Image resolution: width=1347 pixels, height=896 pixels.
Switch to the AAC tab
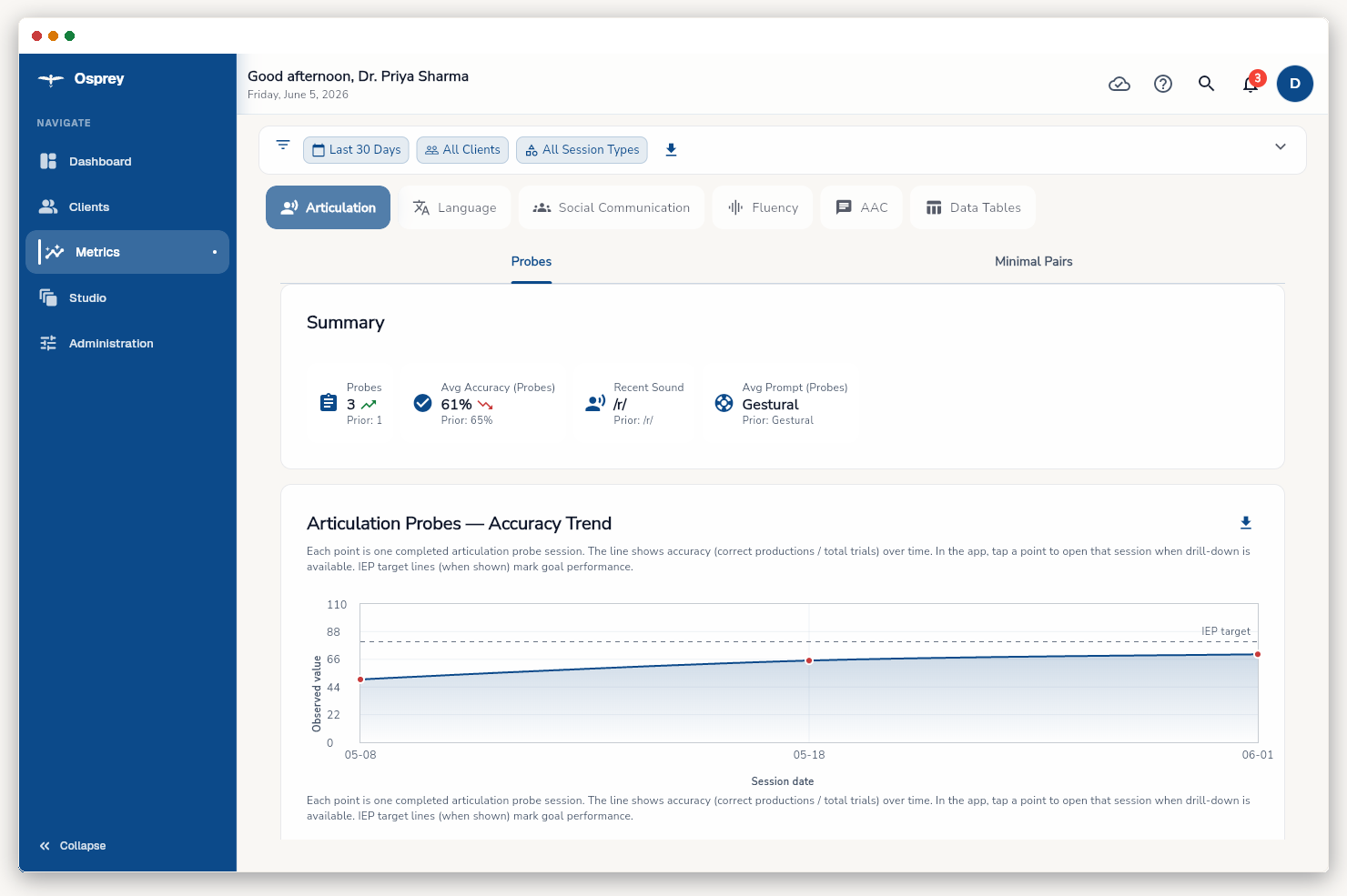tap(862, 207)
